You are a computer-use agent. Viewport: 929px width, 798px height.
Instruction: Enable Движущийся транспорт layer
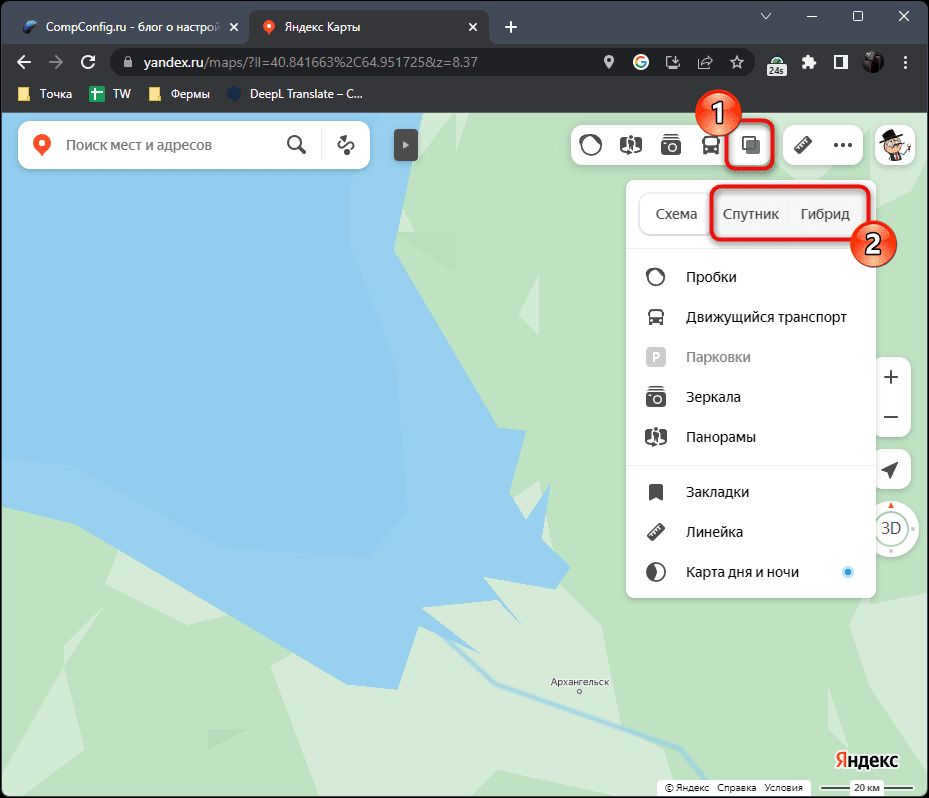coord(751,317)
